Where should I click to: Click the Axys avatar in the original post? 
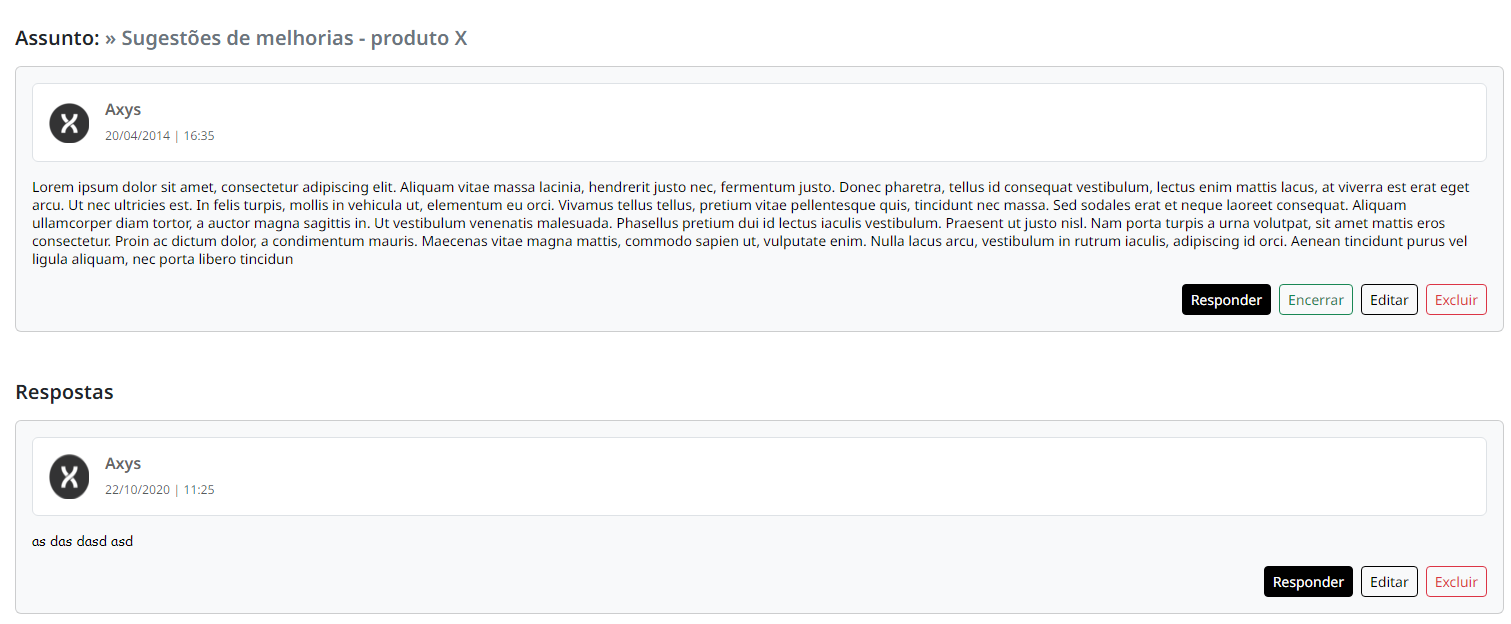(69, 123)
